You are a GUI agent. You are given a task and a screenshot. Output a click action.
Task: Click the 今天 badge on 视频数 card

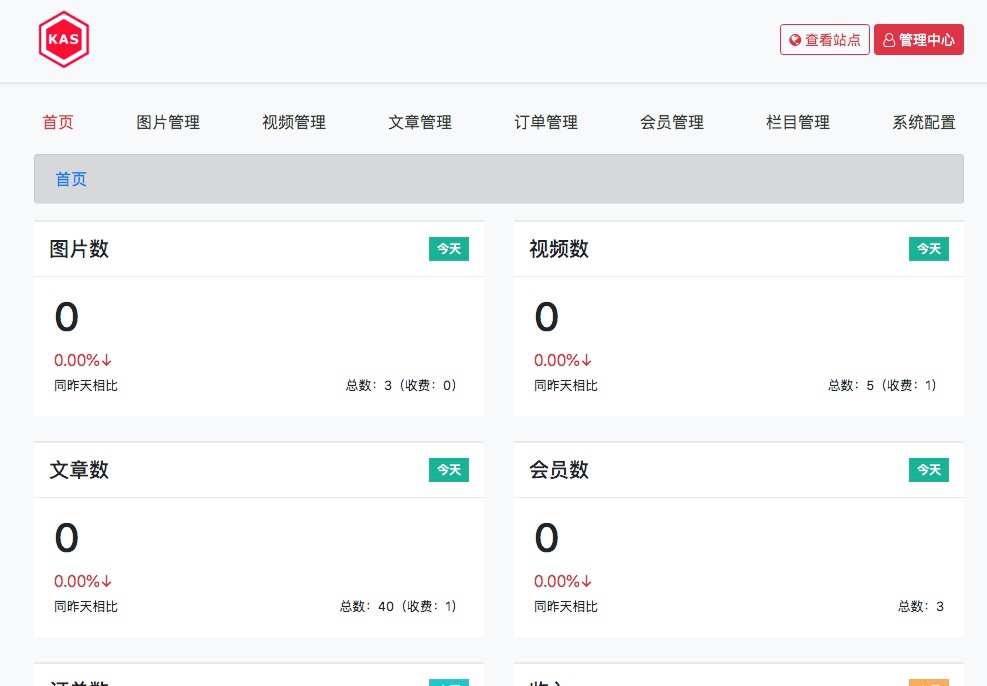928,249
